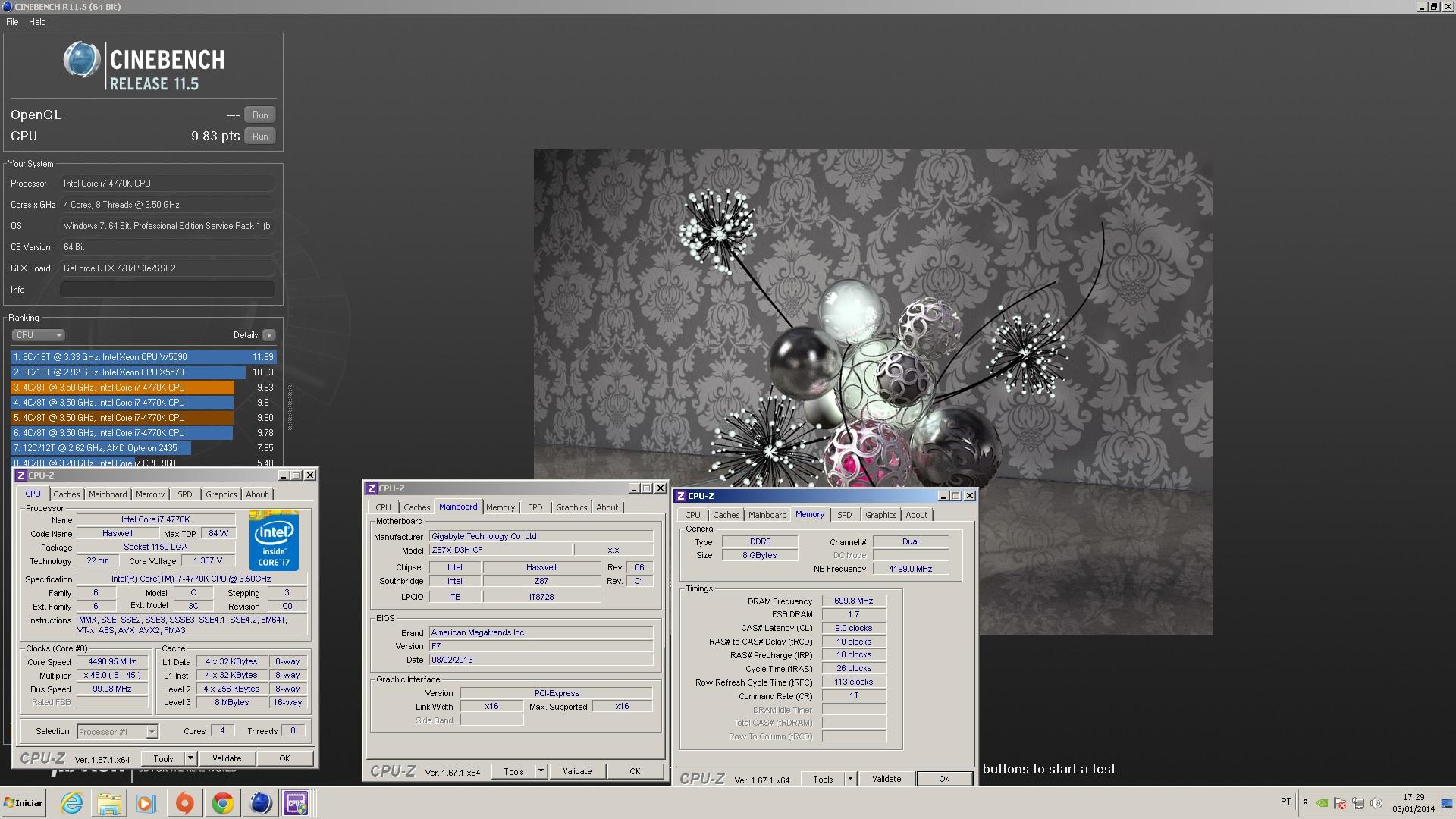Select the i7-4770K ranking row scoring 9.81
Screen dimensions: 1456x819
pos(143,403)
